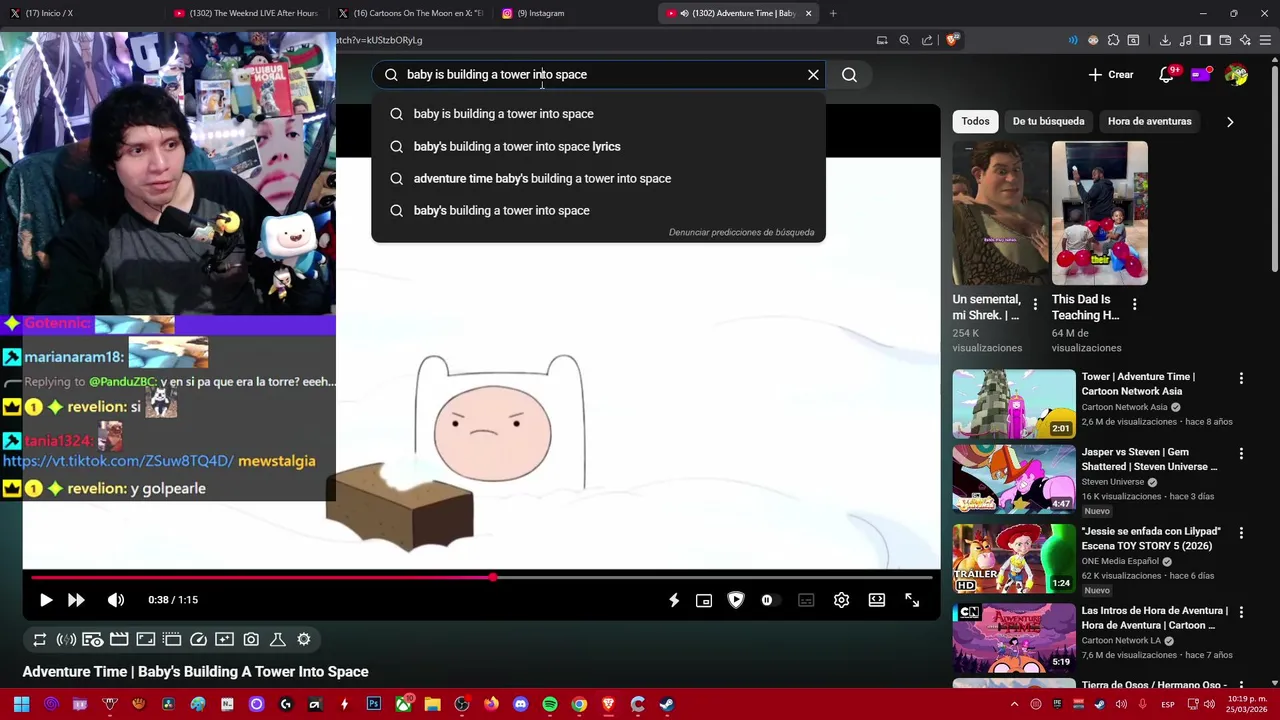Switch to "(17) Inicio / X" browser tab
This screenshot has height=720, width=1280.
pyautogui.click(x=80, y=13)
